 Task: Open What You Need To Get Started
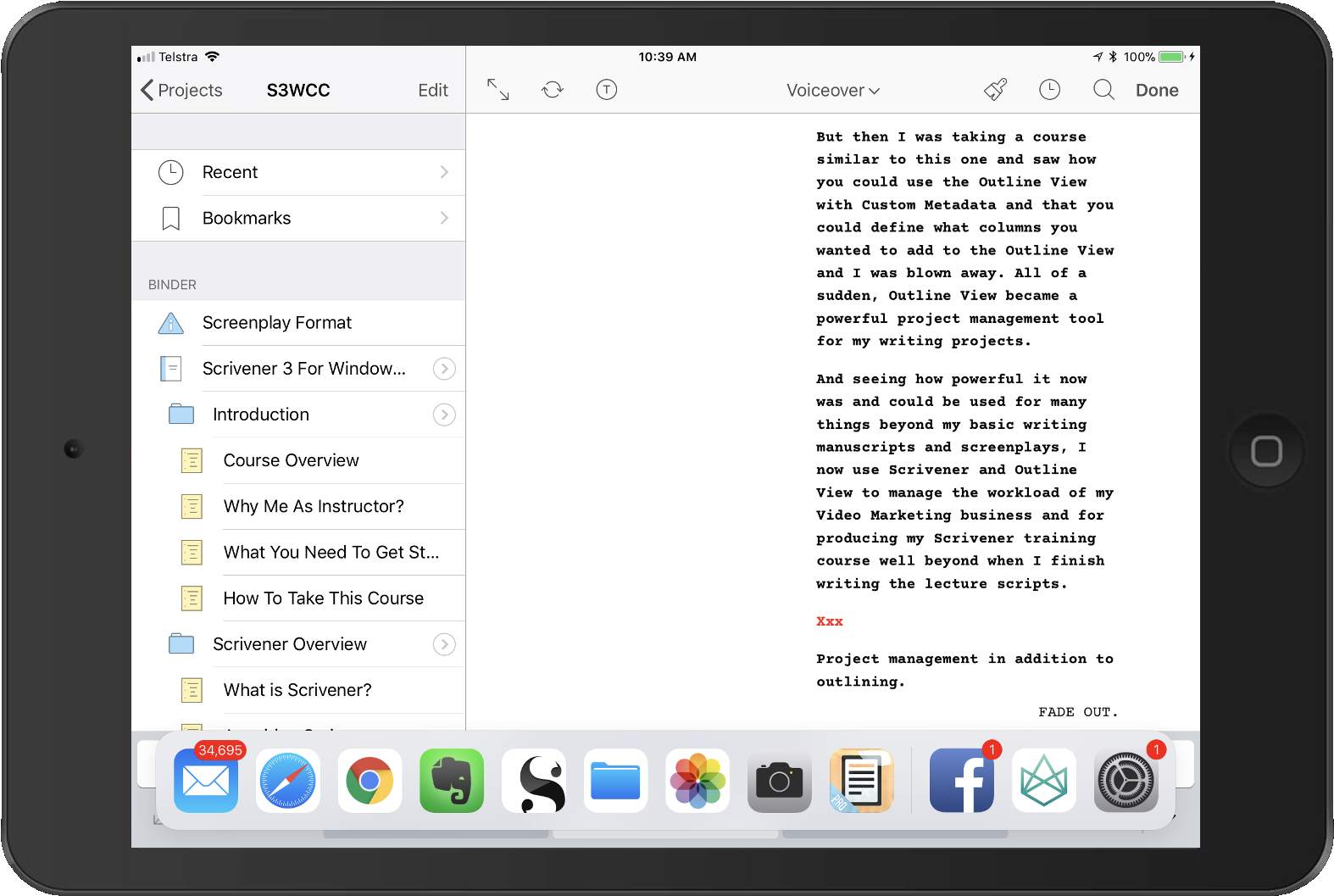[298, 552]
